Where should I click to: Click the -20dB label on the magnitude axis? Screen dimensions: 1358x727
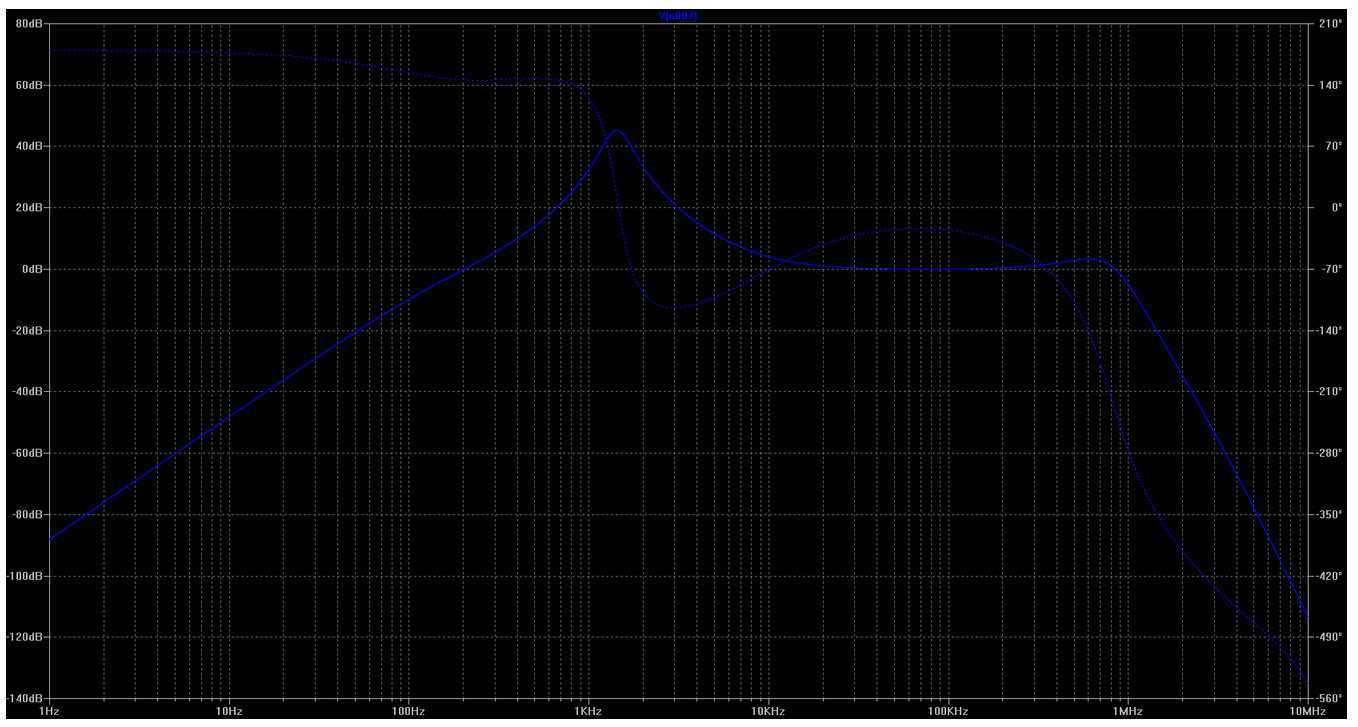27,330
